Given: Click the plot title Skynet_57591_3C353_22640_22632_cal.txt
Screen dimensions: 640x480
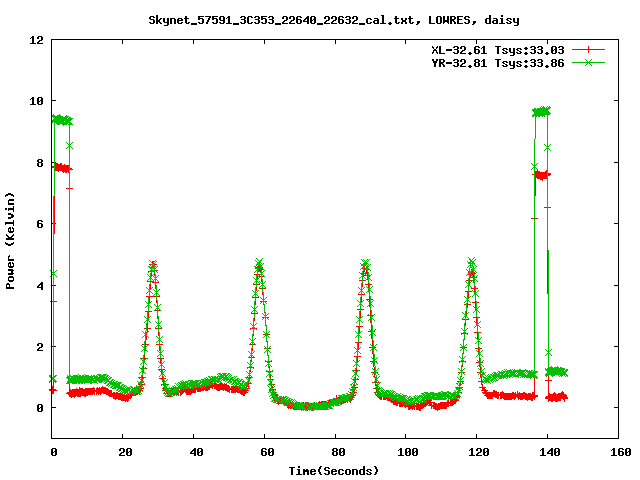Looking at the screenshot, I should 284,20.
